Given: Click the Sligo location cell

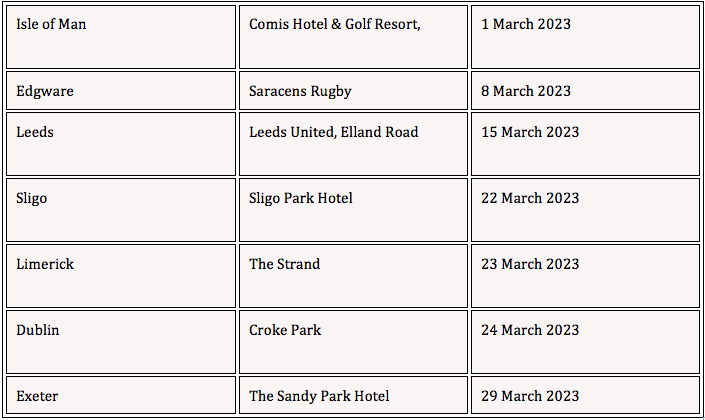Looking at the screenshot, I should [x=121, y=210].
